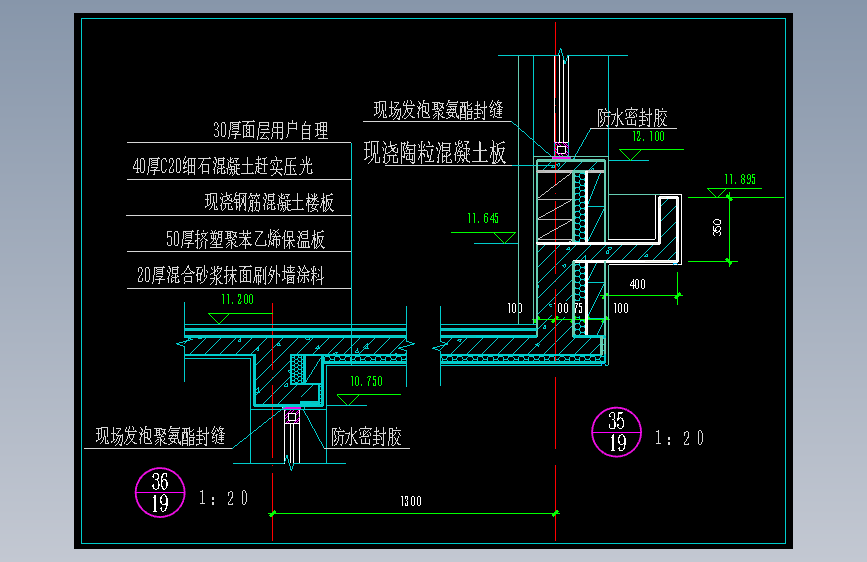Select the lower-left label 现场发泡聚氨酯封缝
867x562 pixels.
(160, 436)
